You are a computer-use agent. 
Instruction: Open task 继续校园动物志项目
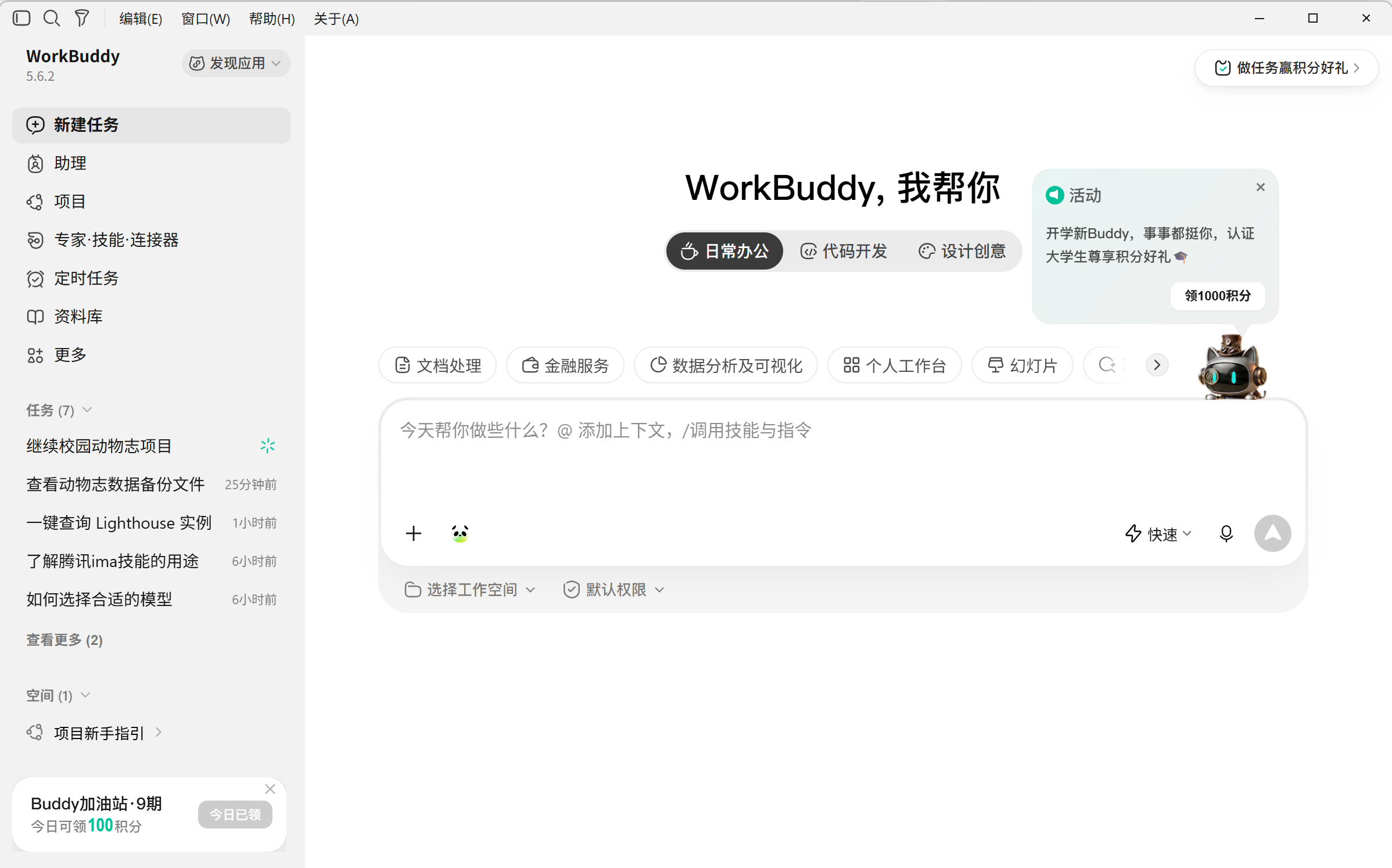pos(151,446)
